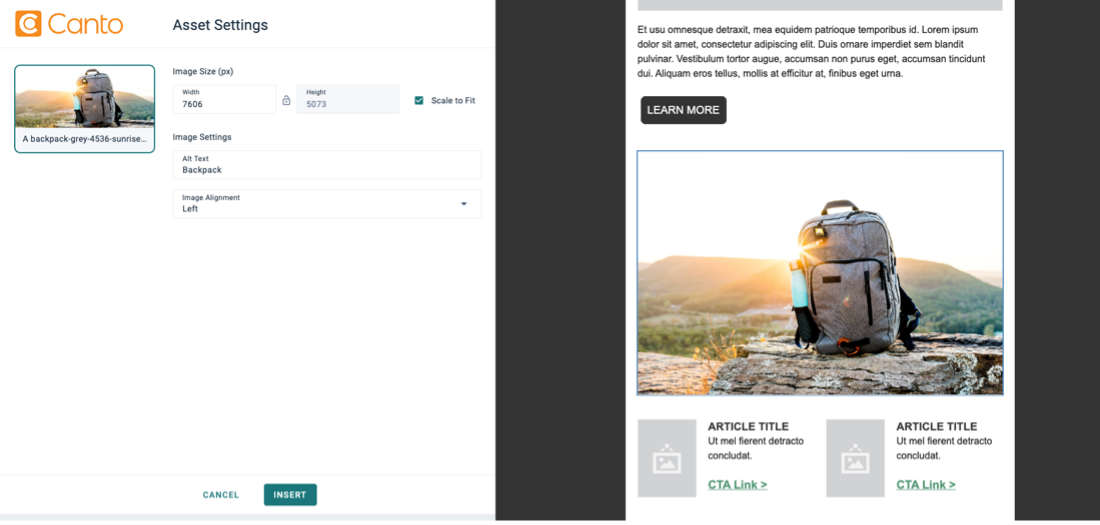Click the Lorem ipsum paragraph text
This screenshot has height=525, width=1100.
[812, 51]
